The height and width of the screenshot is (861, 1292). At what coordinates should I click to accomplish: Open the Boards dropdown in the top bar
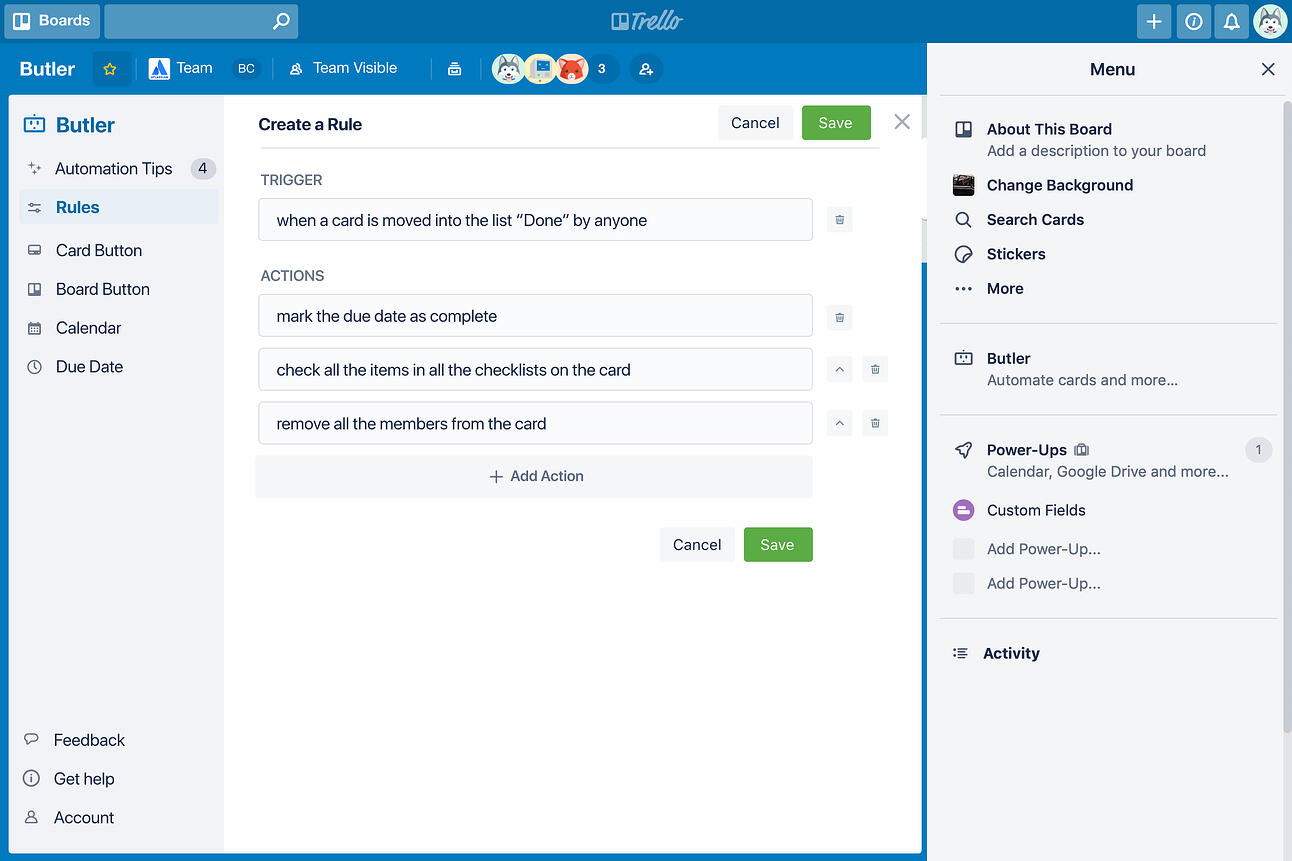pyautogui.click(x=51, y=20)
